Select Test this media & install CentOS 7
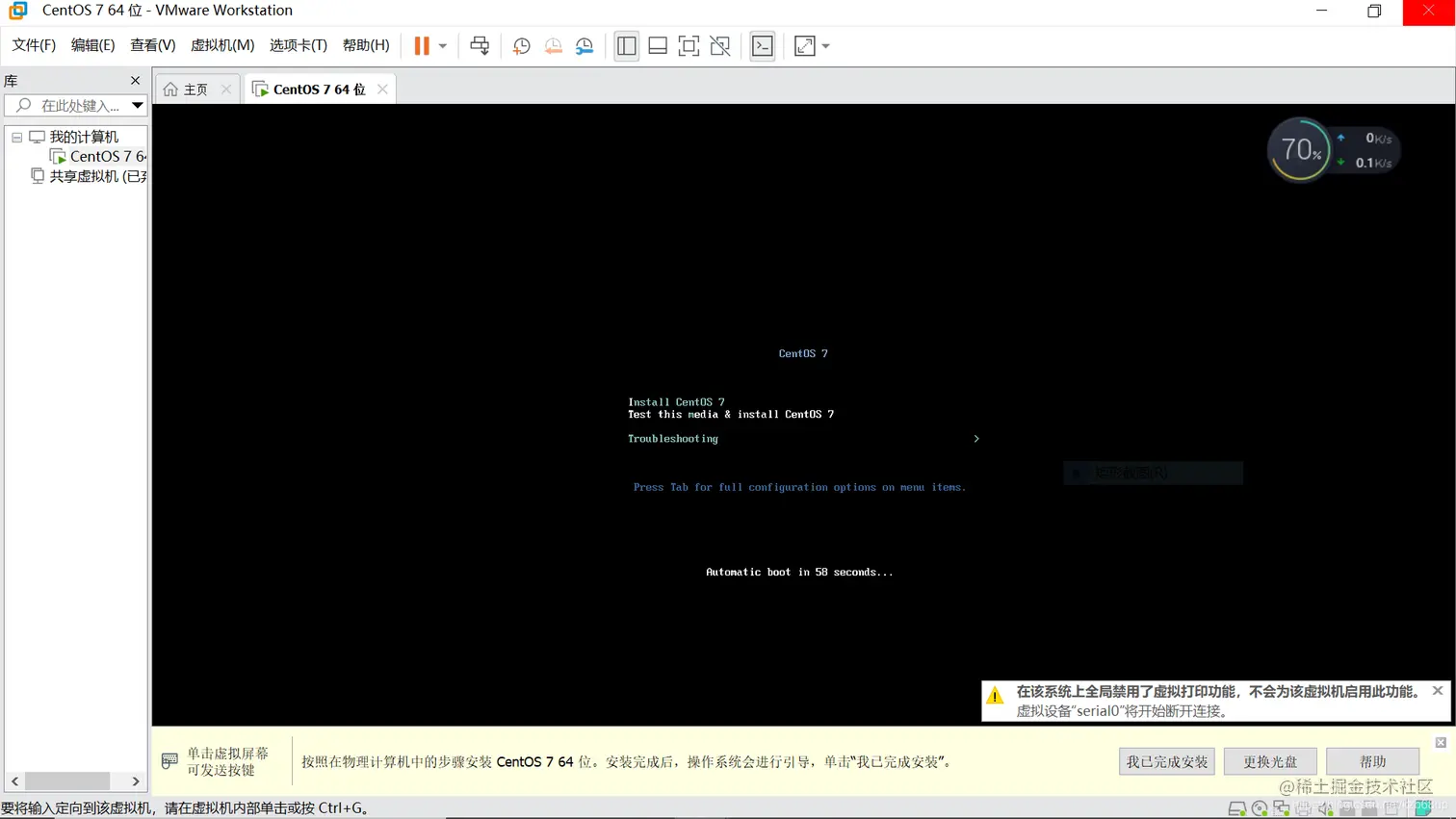1456x819 pixels. [x=731, y=415]
